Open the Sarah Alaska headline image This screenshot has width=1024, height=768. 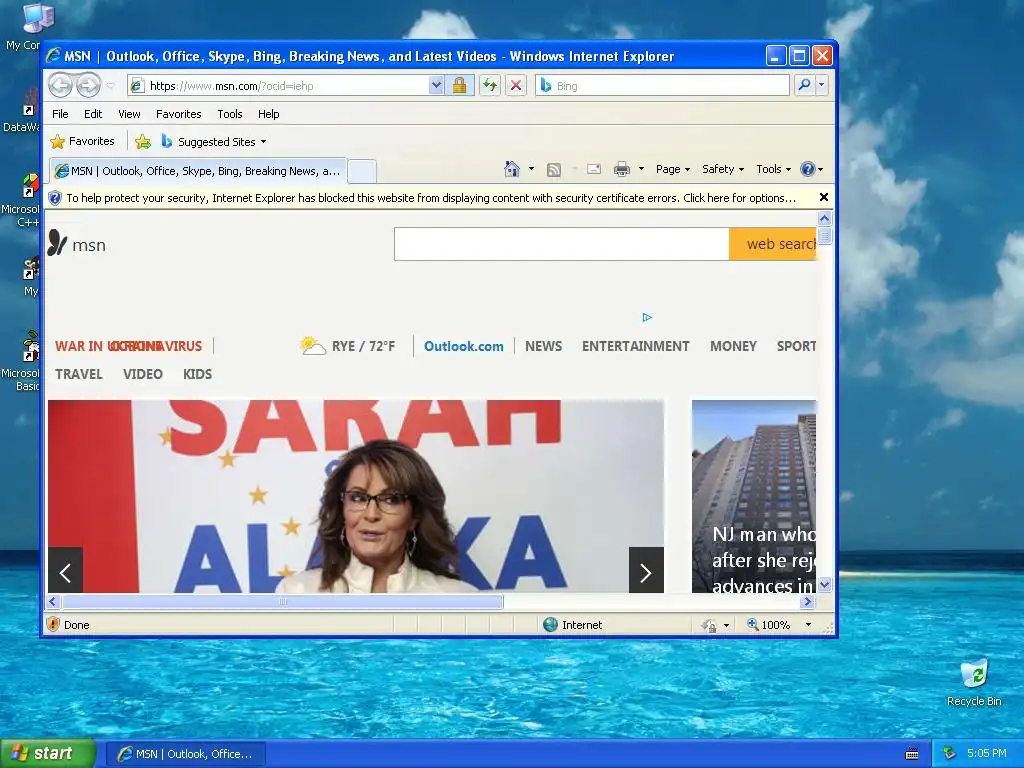tap(356, 496)
